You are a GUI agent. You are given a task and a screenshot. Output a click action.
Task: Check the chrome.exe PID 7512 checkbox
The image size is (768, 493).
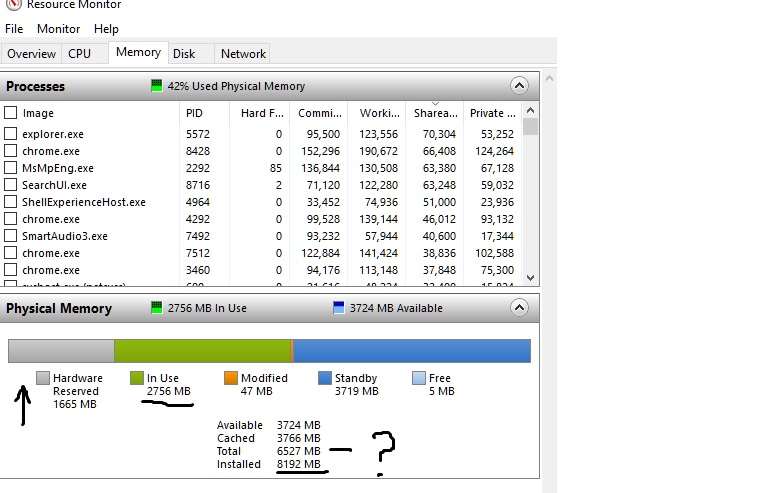(10, 253)
